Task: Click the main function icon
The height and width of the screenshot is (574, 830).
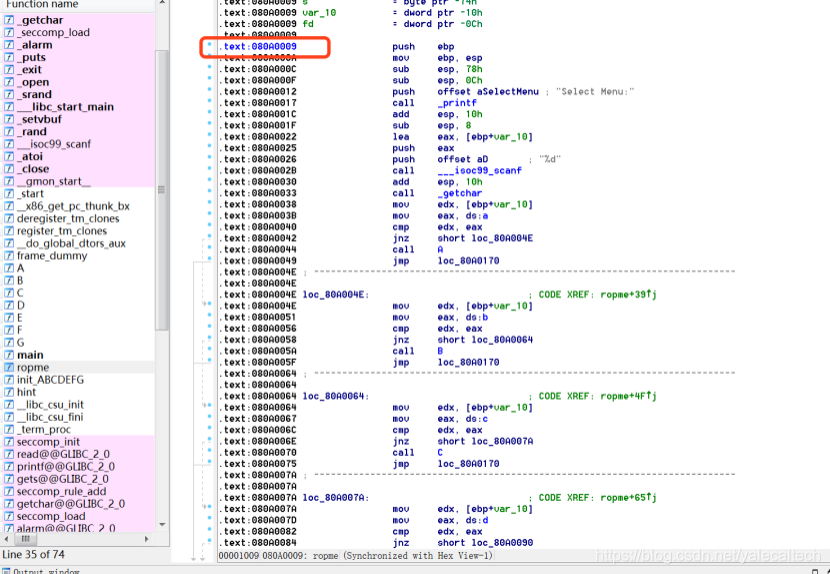Action: coord(9,355)
